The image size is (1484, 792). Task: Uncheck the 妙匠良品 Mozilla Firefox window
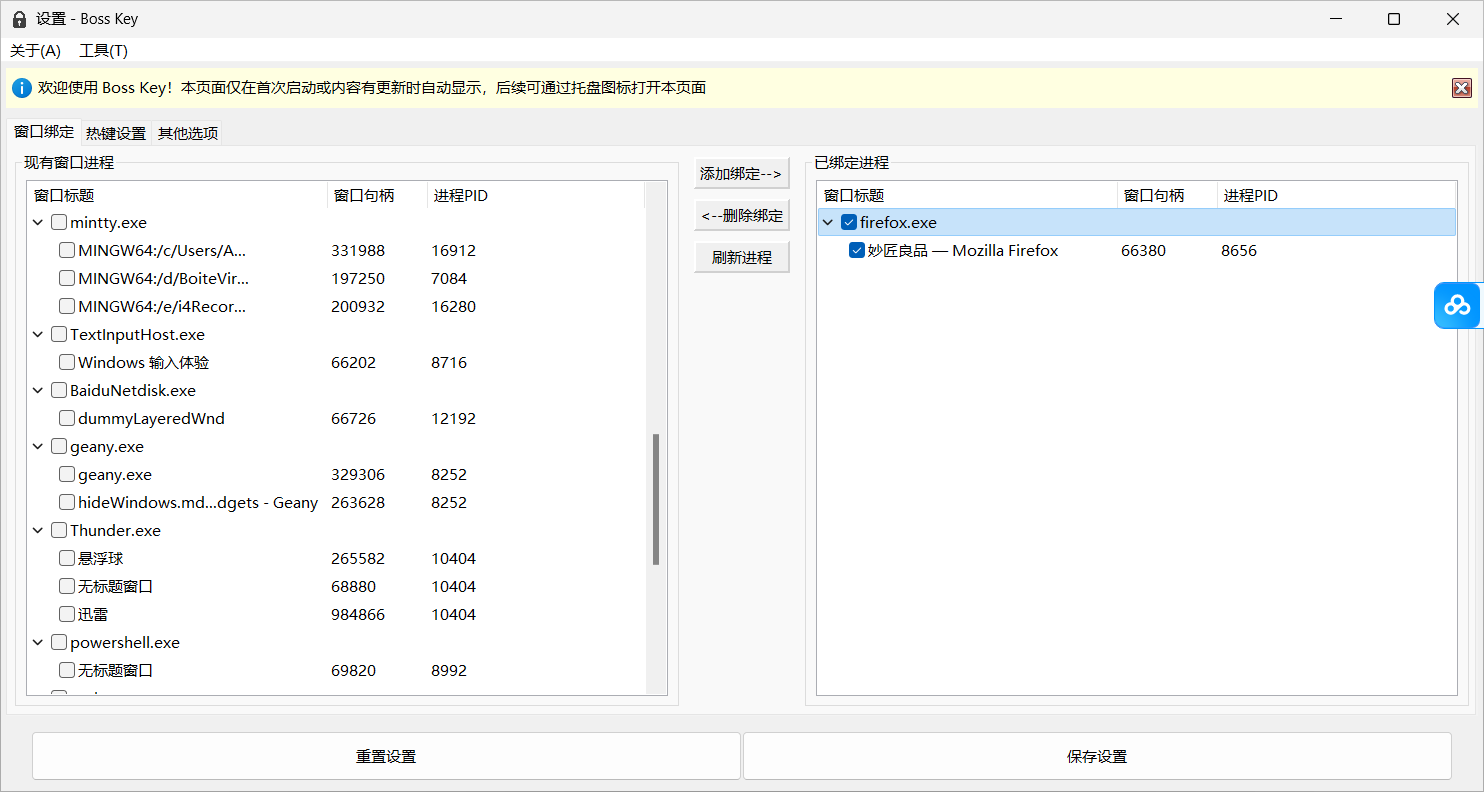tap(857, 250)
